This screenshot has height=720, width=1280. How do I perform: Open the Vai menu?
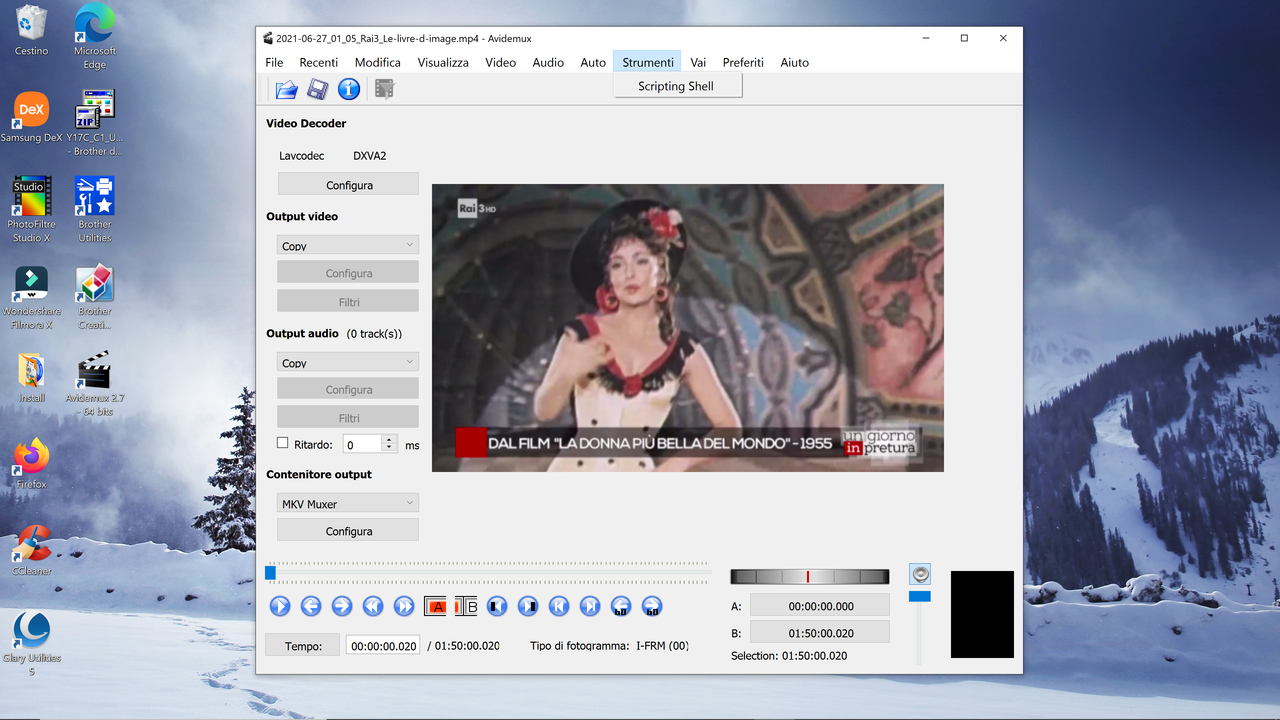click(698, 62)
